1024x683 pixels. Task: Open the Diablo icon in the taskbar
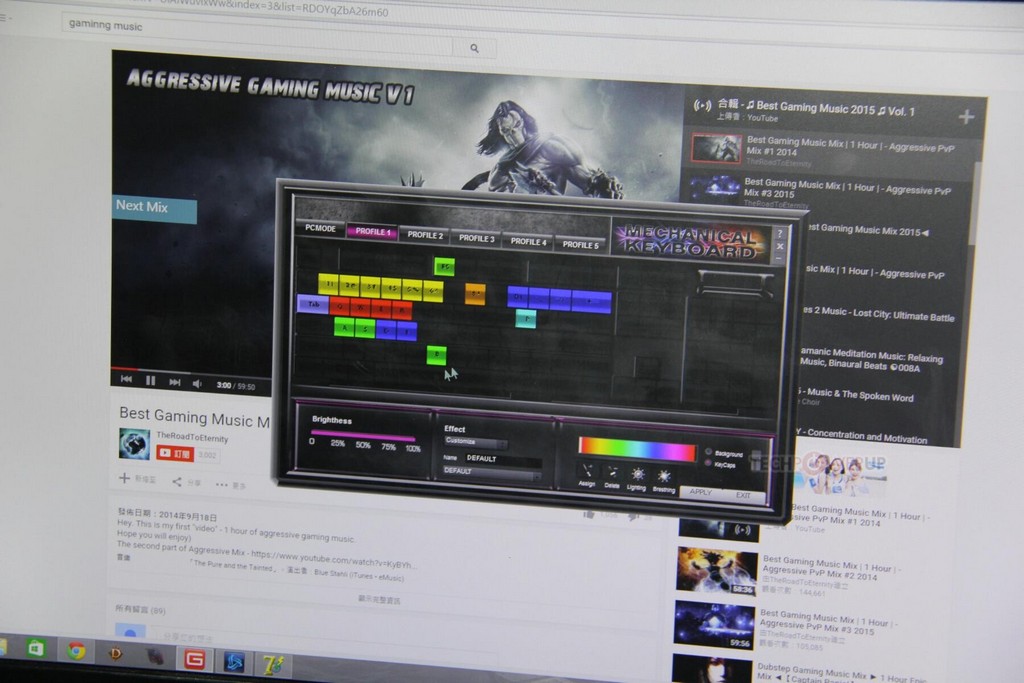tap(116, 654)
